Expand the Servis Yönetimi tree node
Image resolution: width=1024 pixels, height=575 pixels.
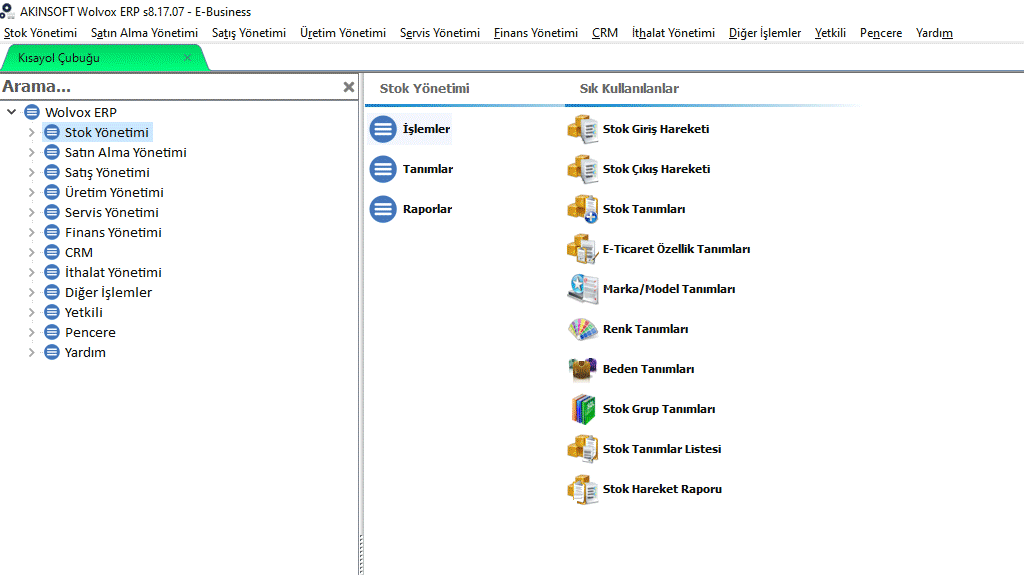pyautogui.click(x=31, y=212)
